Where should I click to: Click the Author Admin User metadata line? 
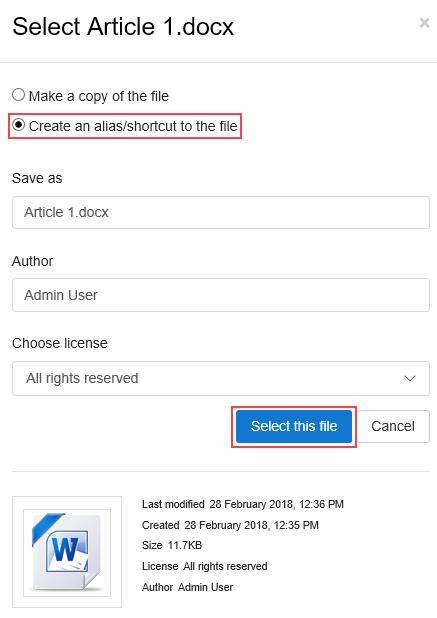click(x=188, y=587)
